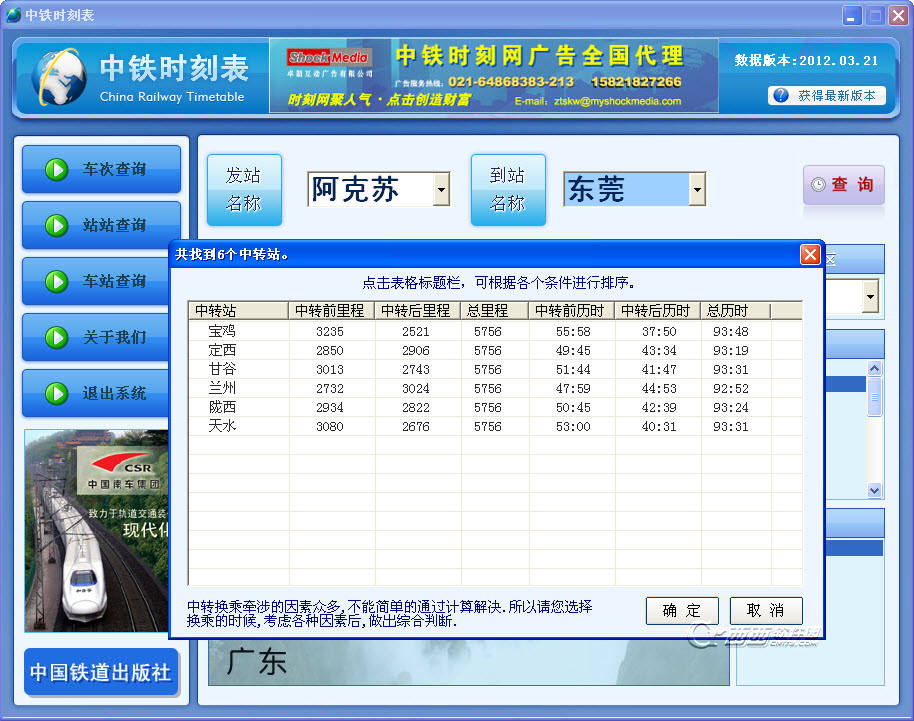
Task: Open 车次查询 in the sidebar
Action: 101,169
